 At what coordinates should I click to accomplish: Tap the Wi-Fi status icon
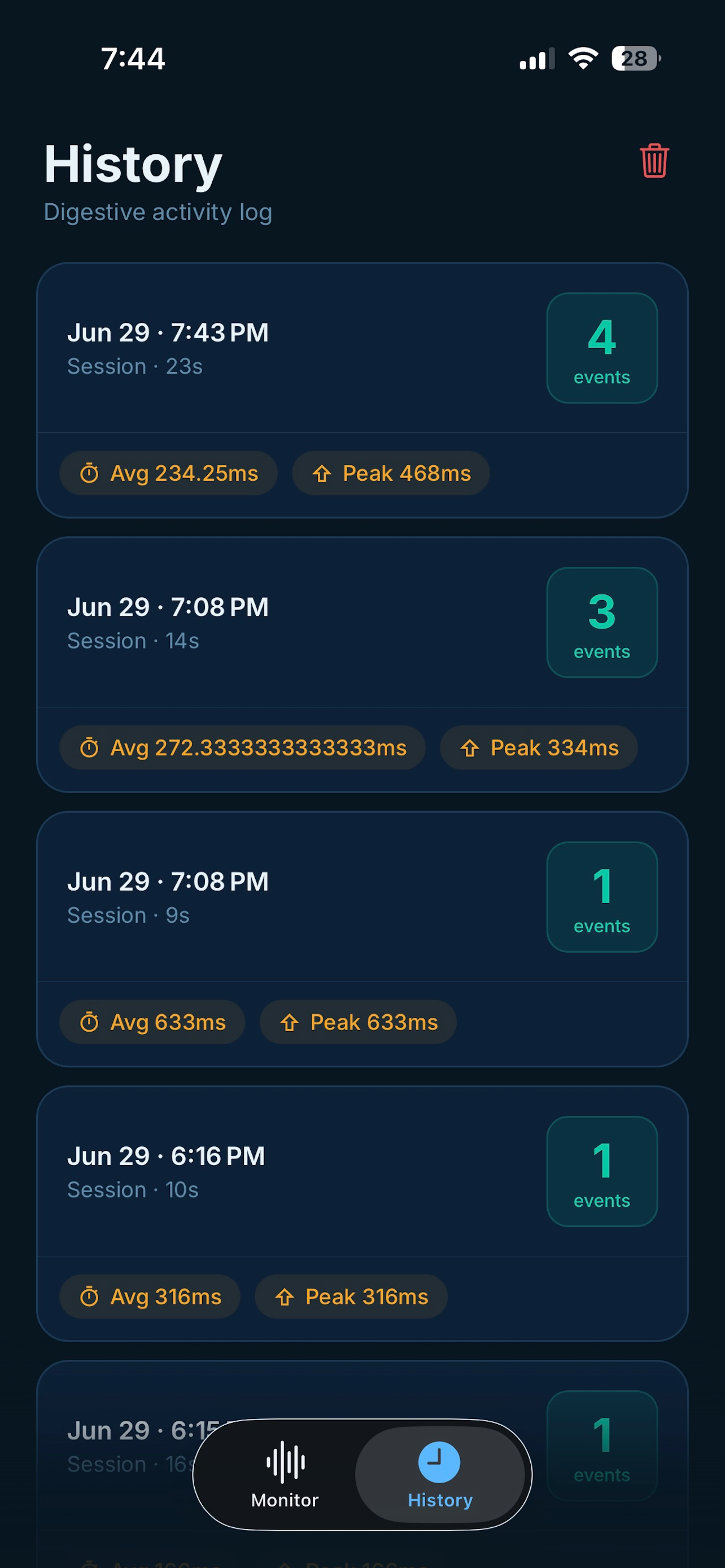[x=583, y=59]
